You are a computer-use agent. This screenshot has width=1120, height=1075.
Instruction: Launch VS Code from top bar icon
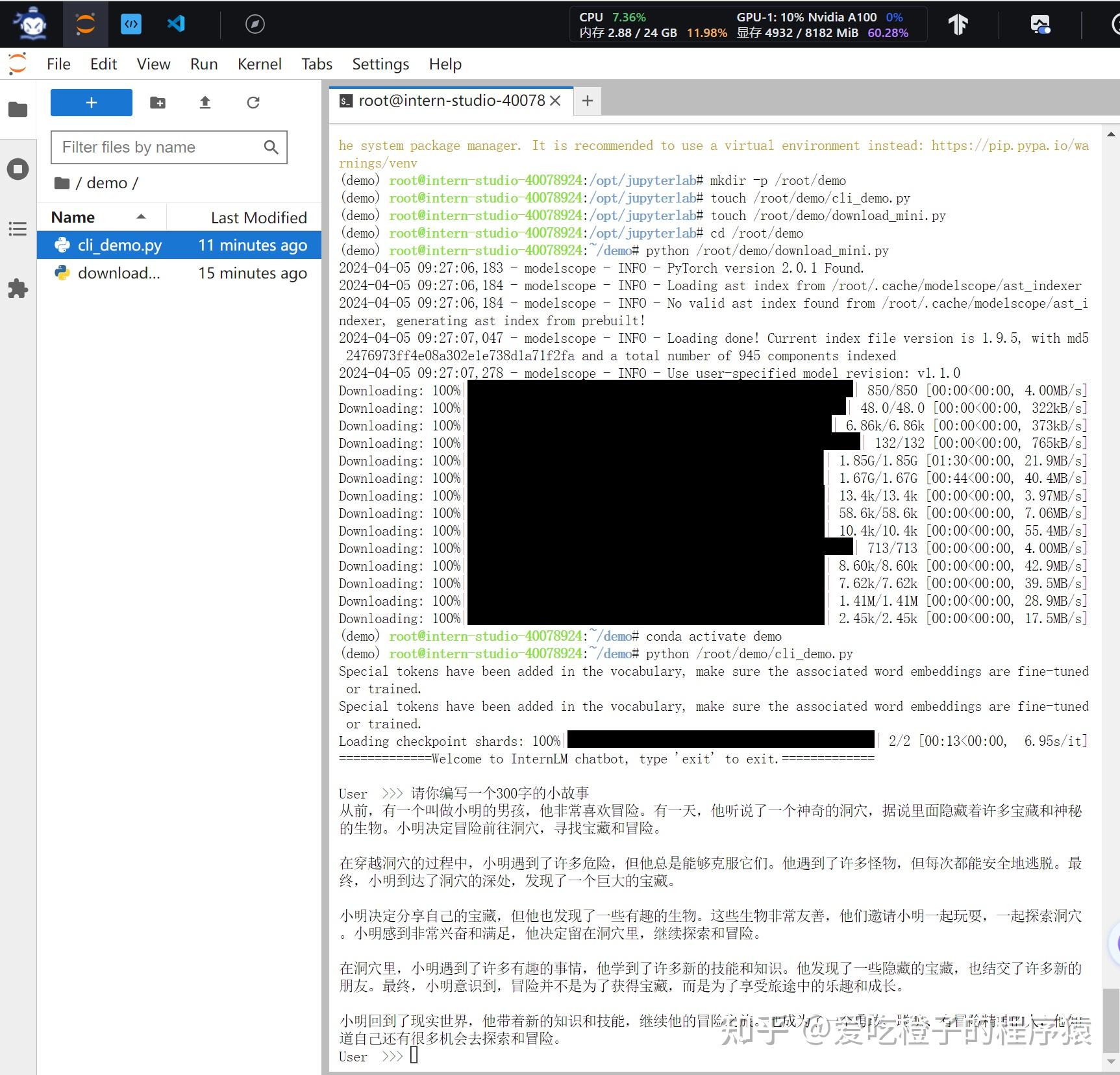[176, 24]
